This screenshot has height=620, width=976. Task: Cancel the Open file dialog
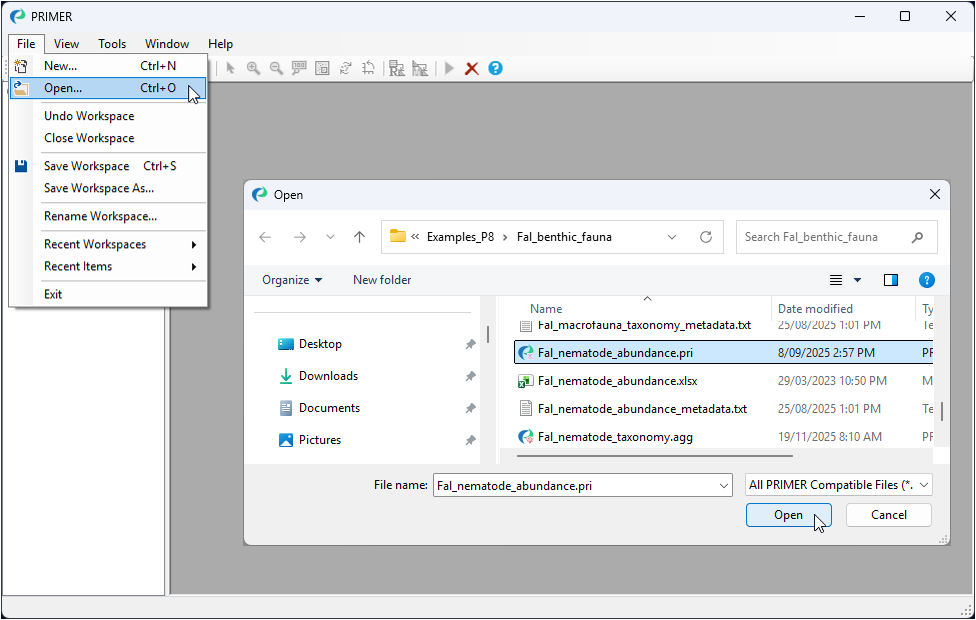pyautogui.click(x=888, y=515)
